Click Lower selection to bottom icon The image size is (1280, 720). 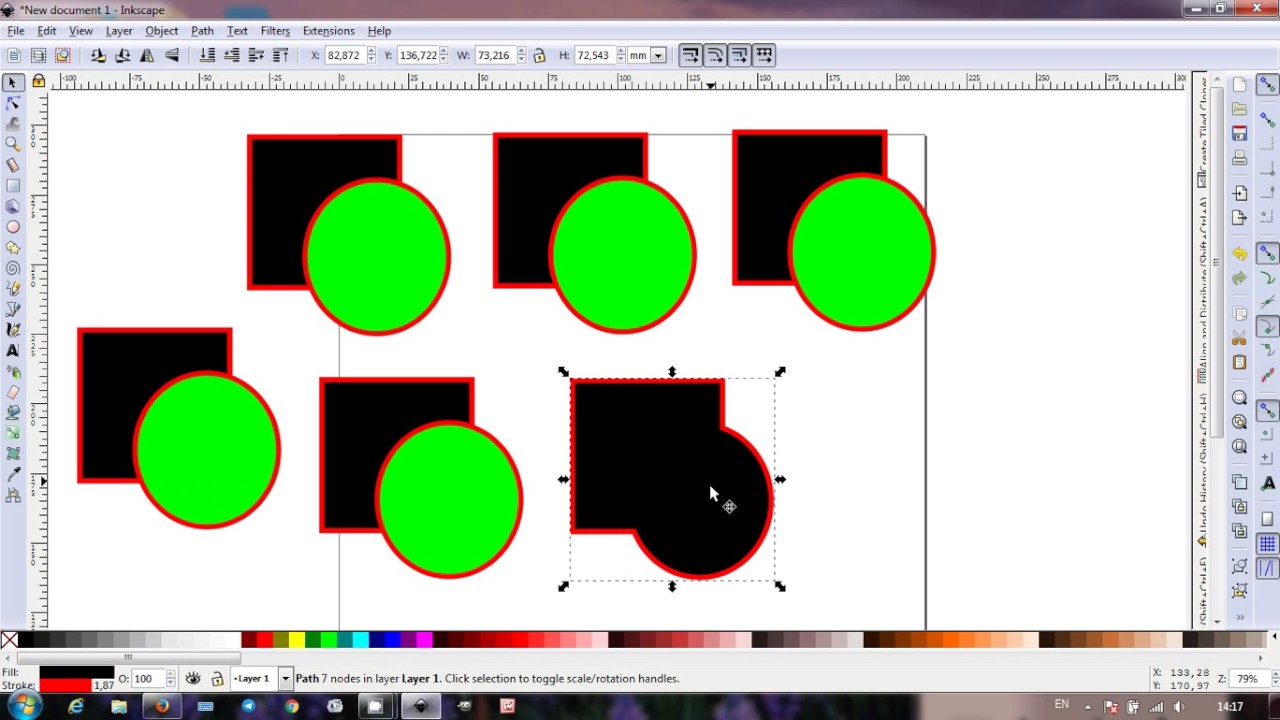(207, 55)
